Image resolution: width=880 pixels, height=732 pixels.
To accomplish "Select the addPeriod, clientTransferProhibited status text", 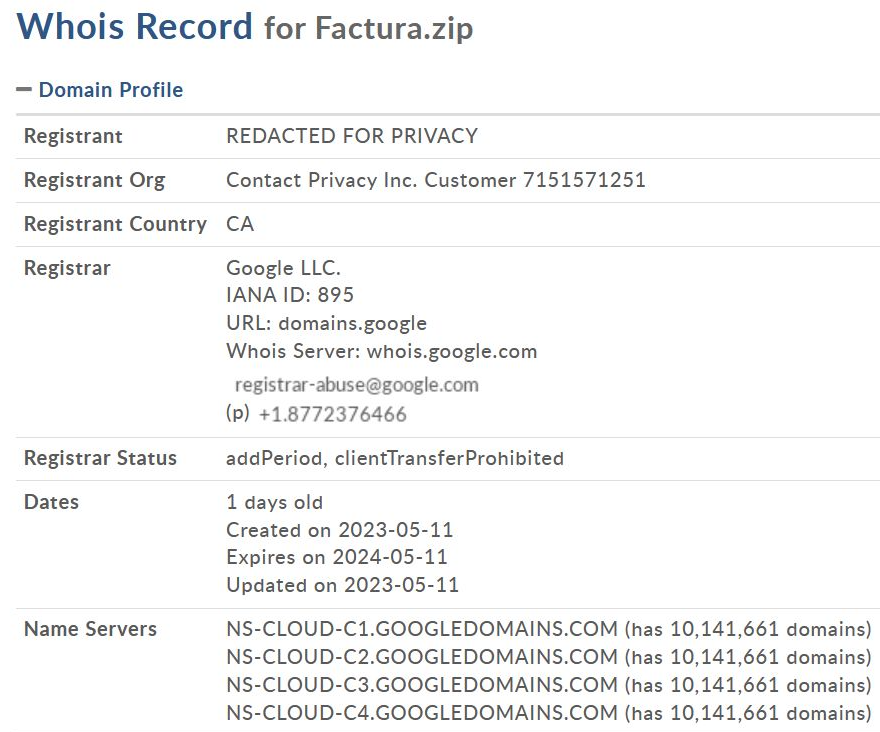I will point(395,458).
